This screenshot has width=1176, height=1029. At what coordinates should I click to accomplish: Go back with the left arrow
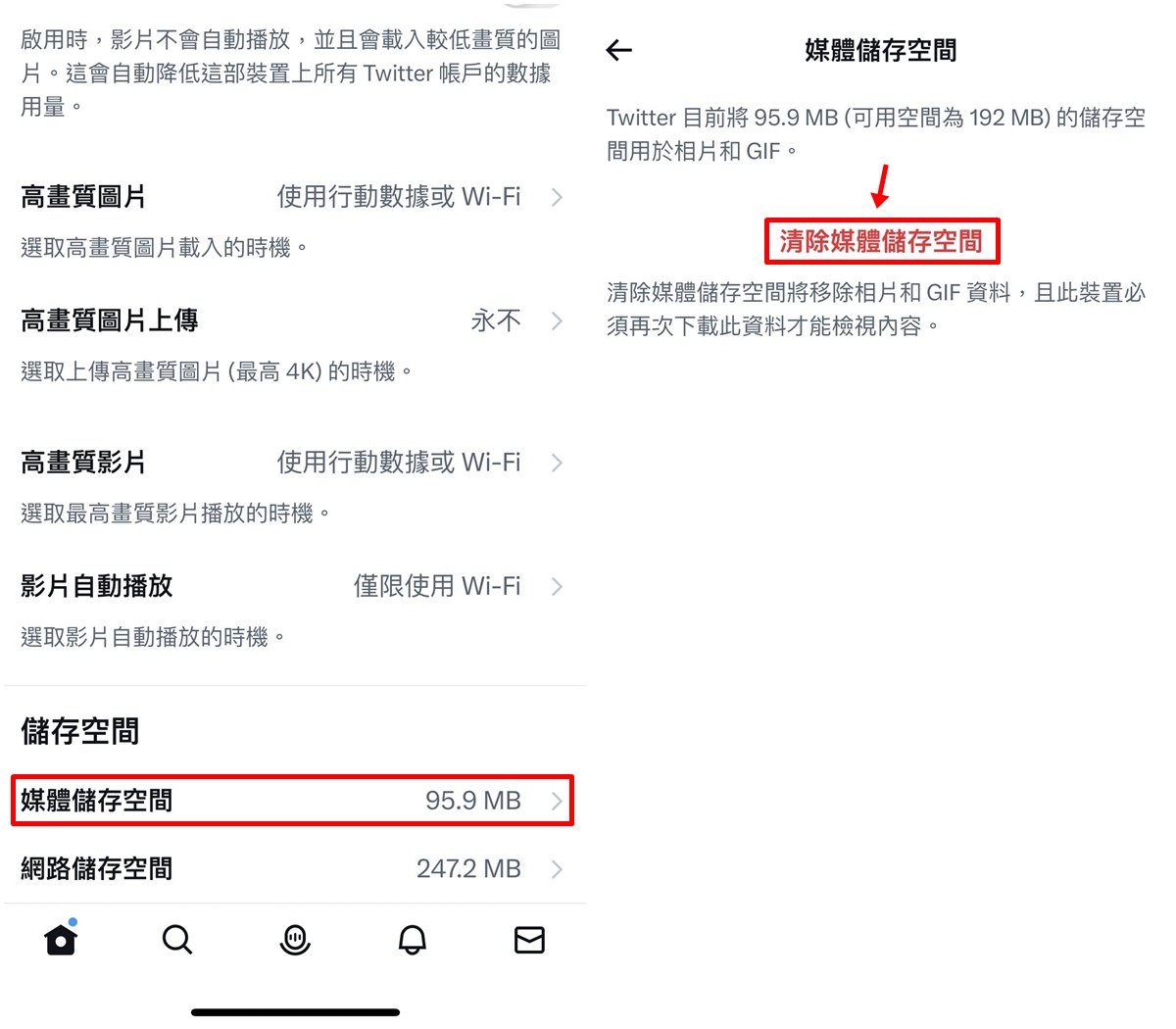tap(619, 50)
